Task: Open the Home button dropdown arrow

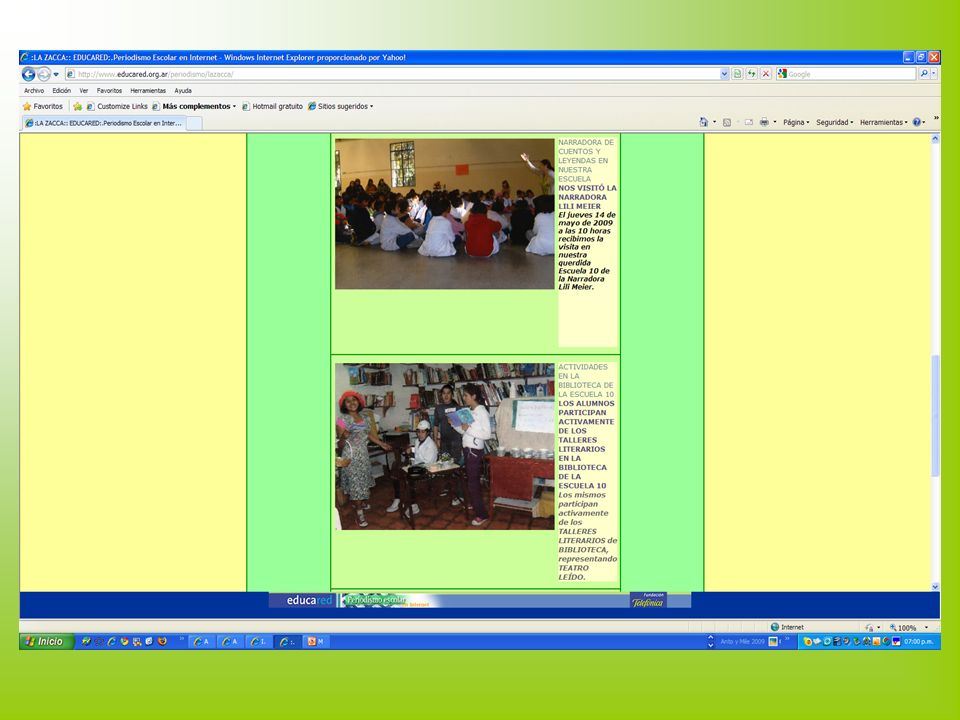Action: tap(714, 122)
